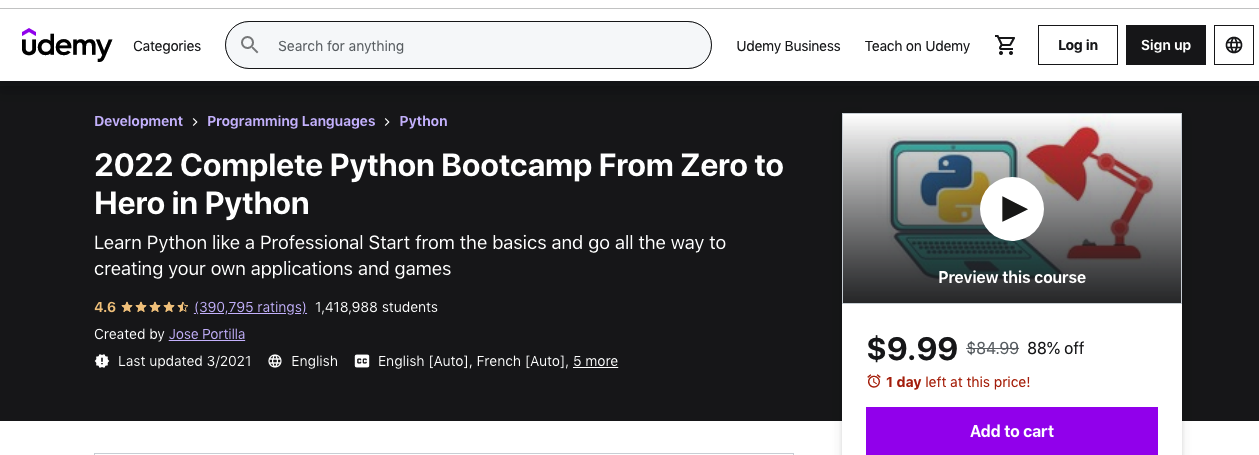
Task: Open the Categories menu
Action: 167,46
